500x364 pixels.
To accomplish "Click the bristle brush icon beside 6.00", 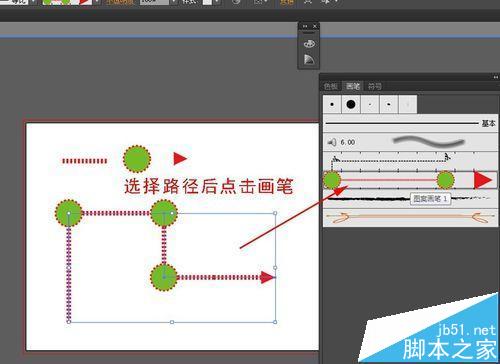I will [x=332, y=142].
